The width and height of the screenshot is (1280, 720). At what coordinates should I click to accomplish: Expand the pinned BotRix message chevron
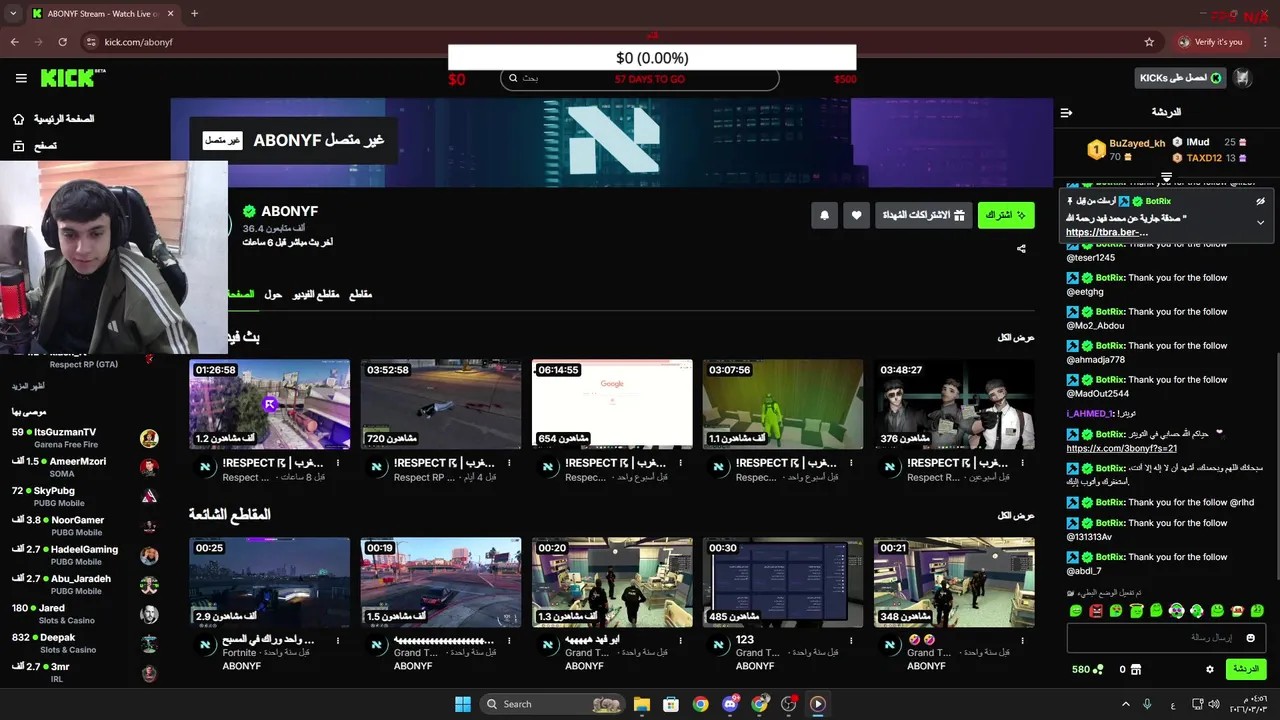1260,222
